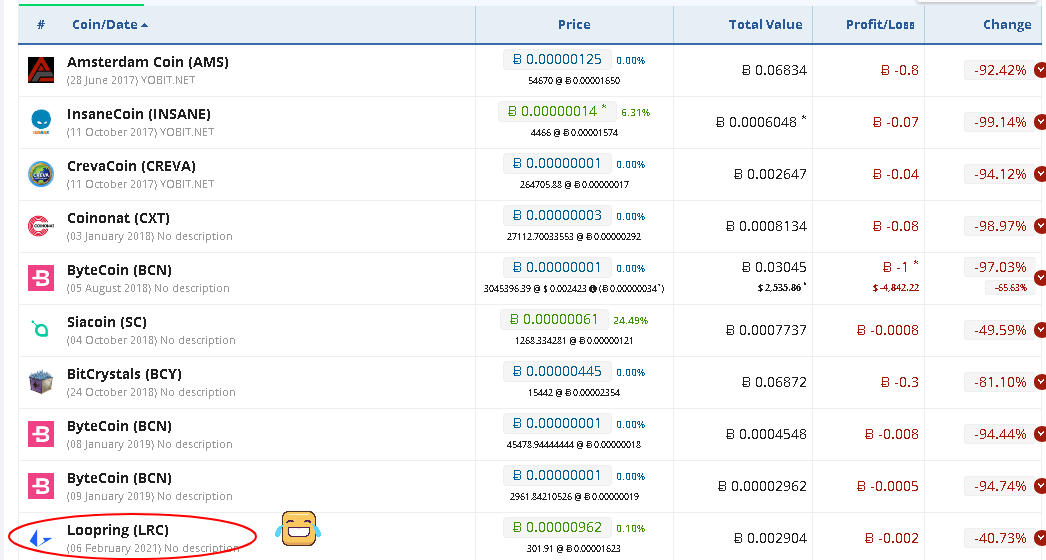Screen dimensions: 1046x560
Task: Click the $2,535.86 ByteCoin total value
Action: [x=782, y=288]
